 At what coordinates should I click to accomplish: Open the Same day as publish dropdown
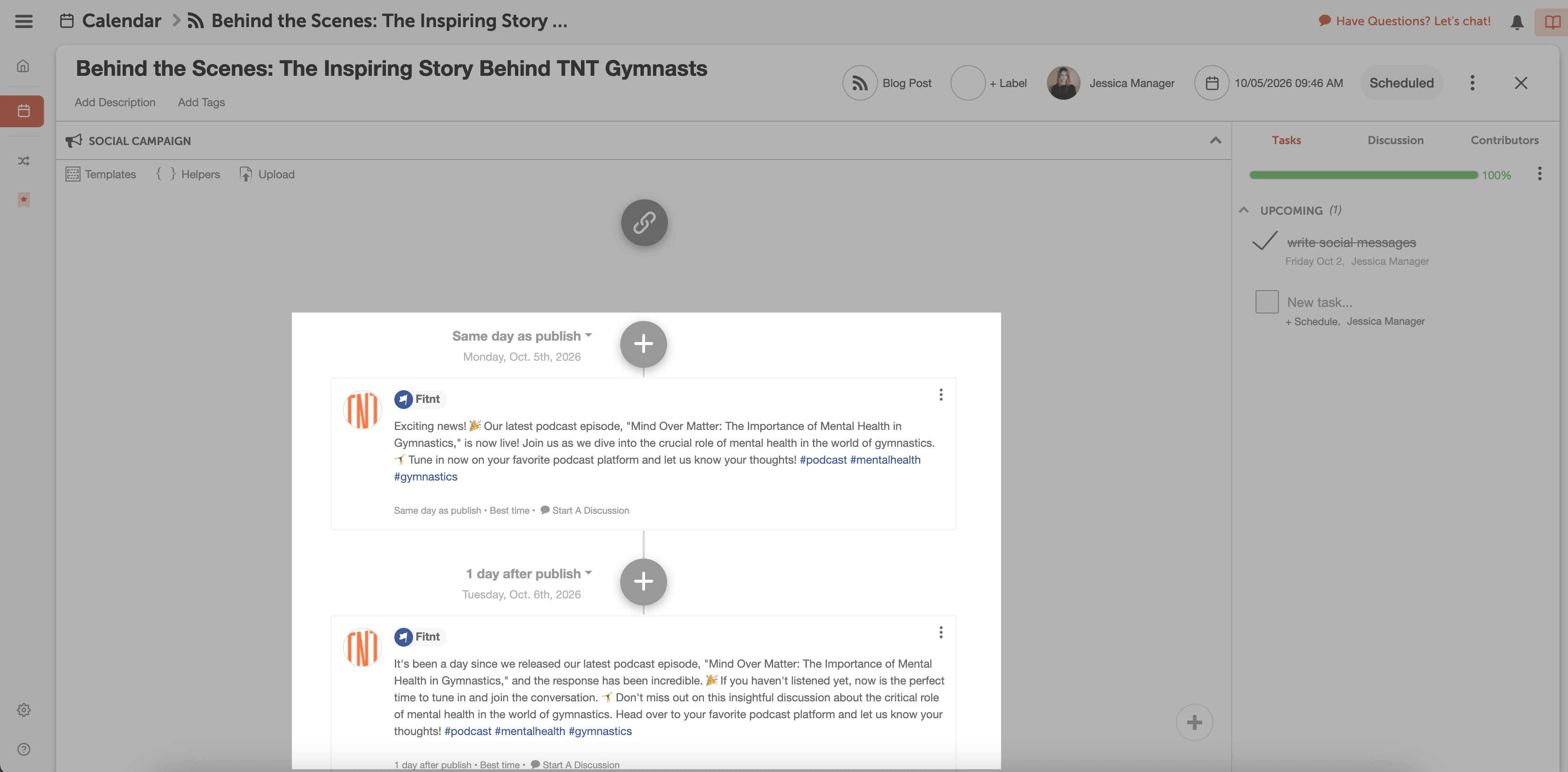coord(522,336)
